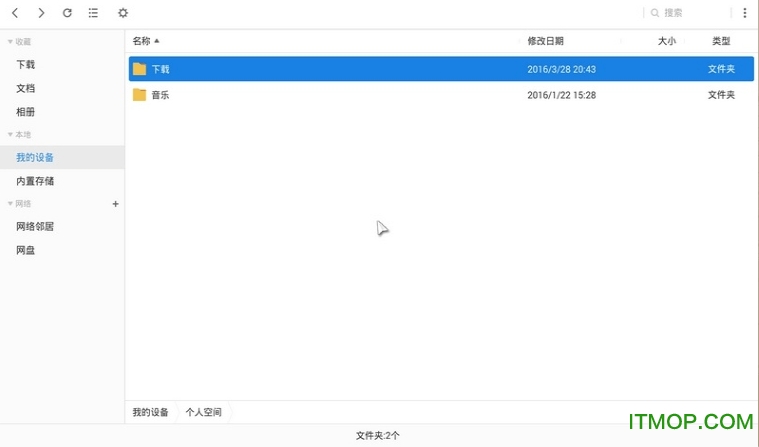The width and height of the screenshot is (759, 447).
Task: Sort by 修改日期 column header
Action: tap(545, 41)
